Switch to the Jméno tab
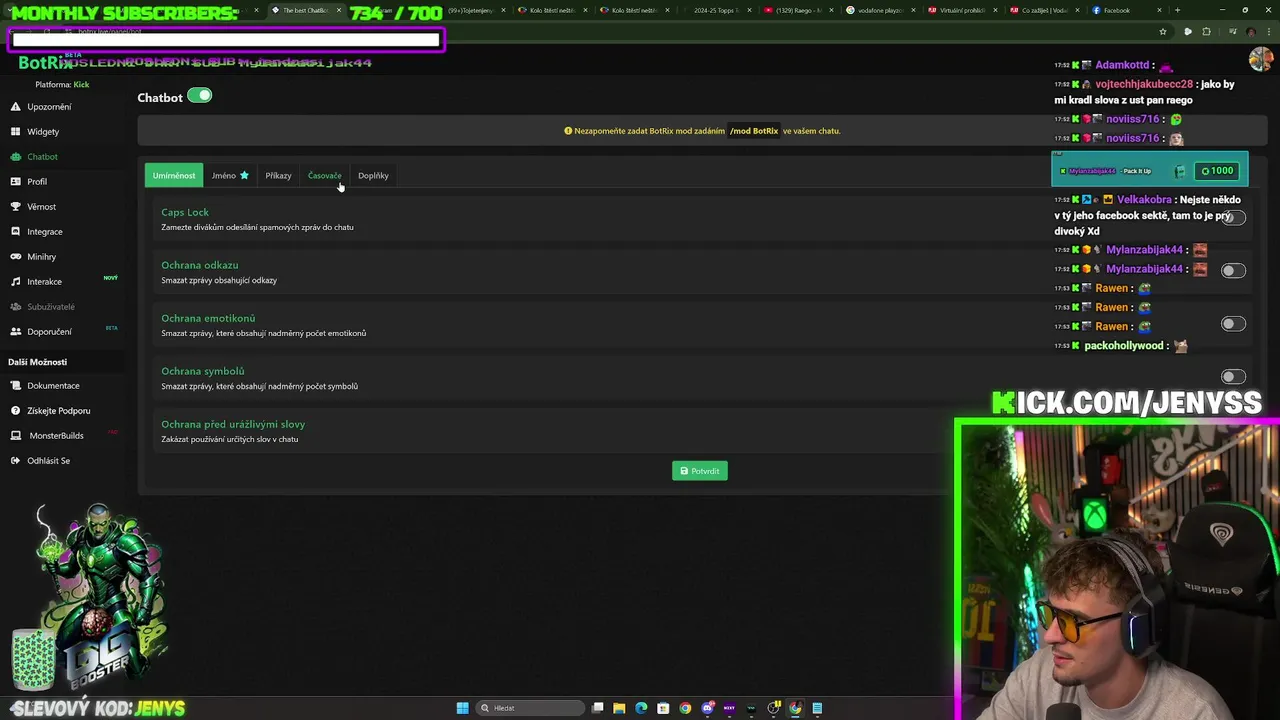 (x=230, y=176)
